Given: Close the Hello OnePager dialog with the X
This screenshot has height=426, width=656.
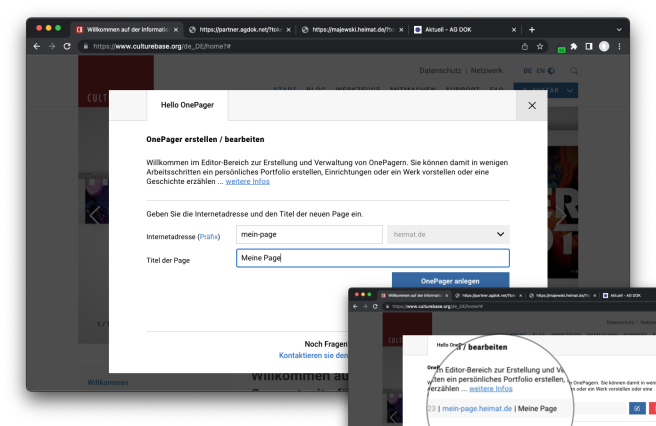Looking at the screenshot, I should 530,105.
